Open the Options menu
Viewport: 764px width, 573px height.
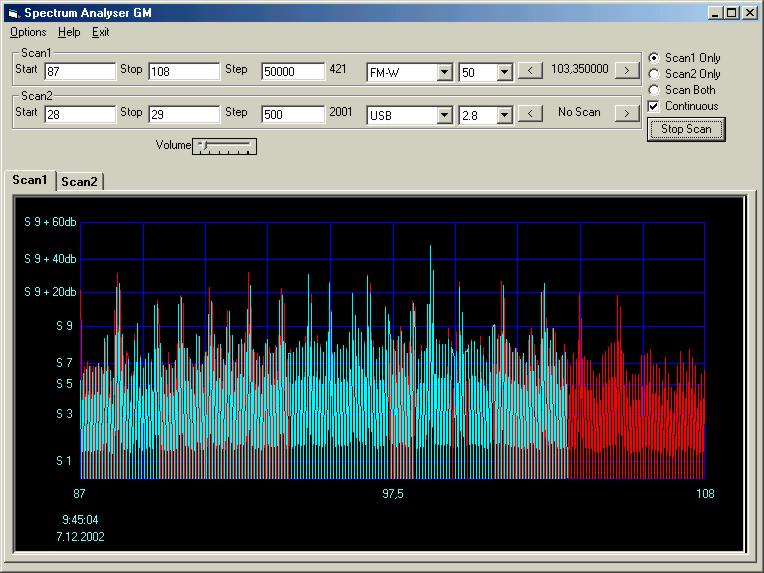point(28,32)
